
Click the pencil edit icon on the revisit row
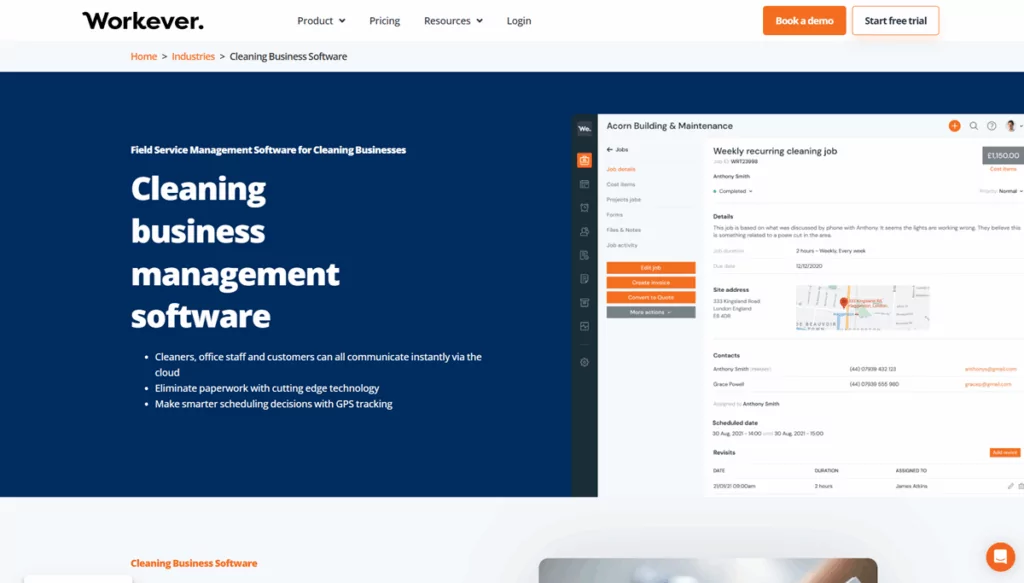tap(1010, 486)
